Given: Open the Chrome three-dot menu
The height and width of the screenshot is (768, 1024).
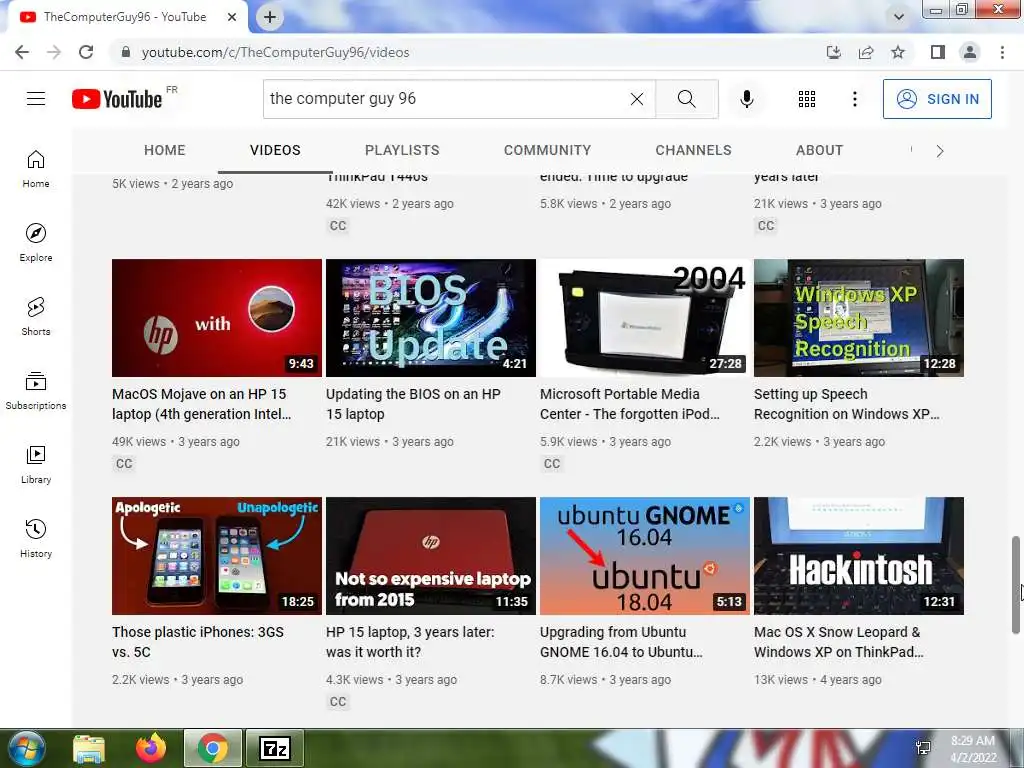Looking at the screenshot, I should click(x=1002, y=52).
